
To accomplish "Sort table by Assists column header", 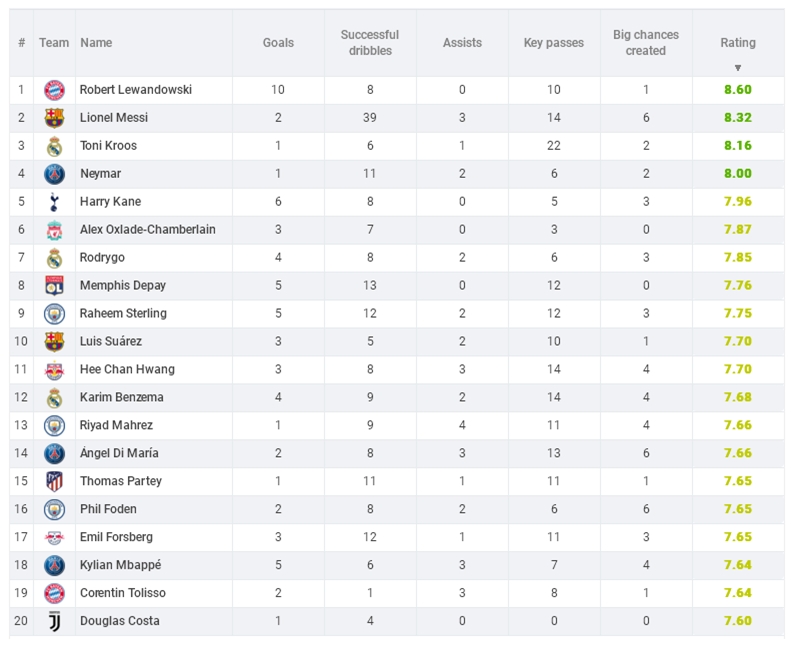I will coord(462,43).
